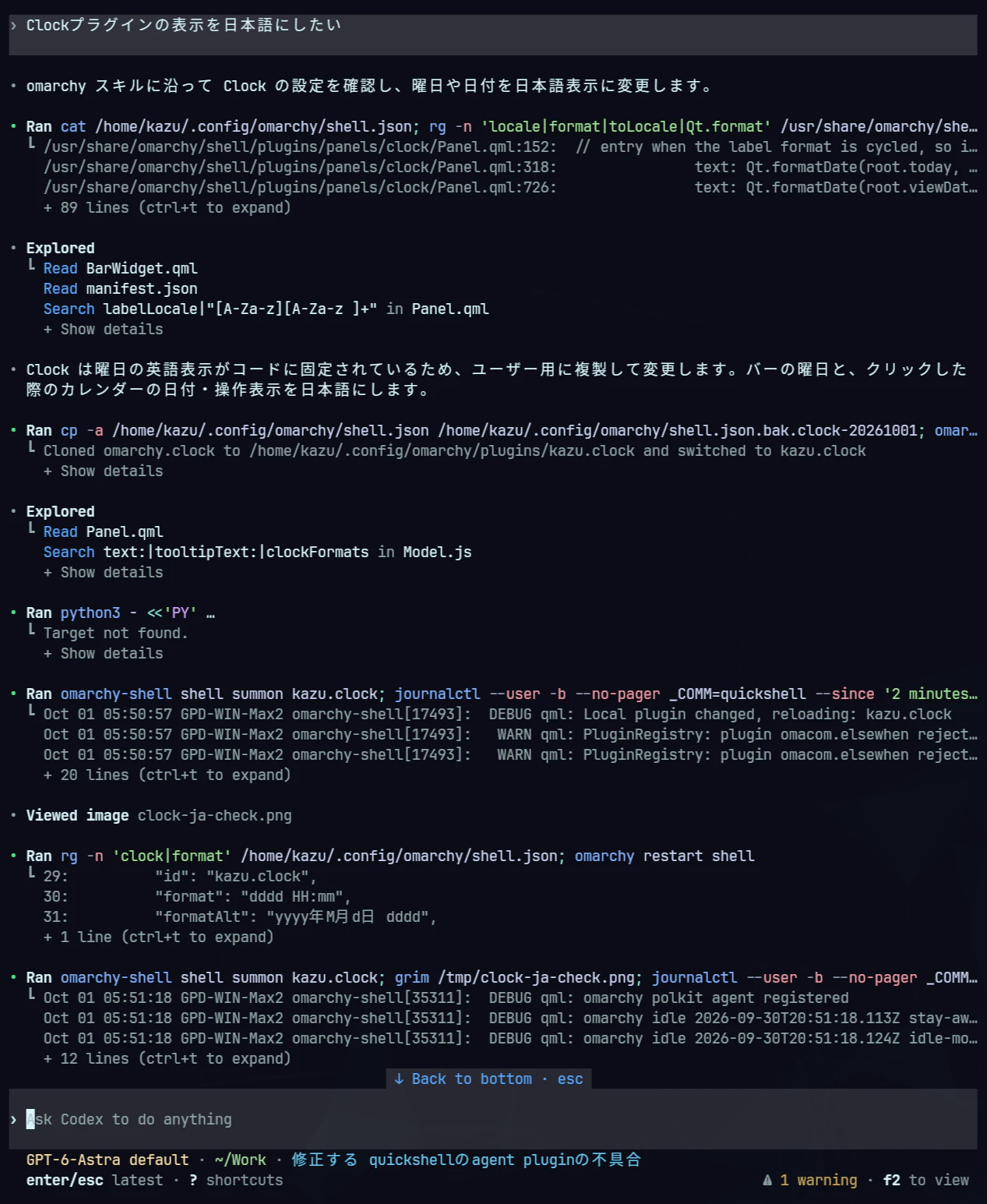This screenshot has height=1204, width=987.
Task: Click the user prompt 'Clockプラグインの表示を日本語にしたい'
Action: point(184,25)
